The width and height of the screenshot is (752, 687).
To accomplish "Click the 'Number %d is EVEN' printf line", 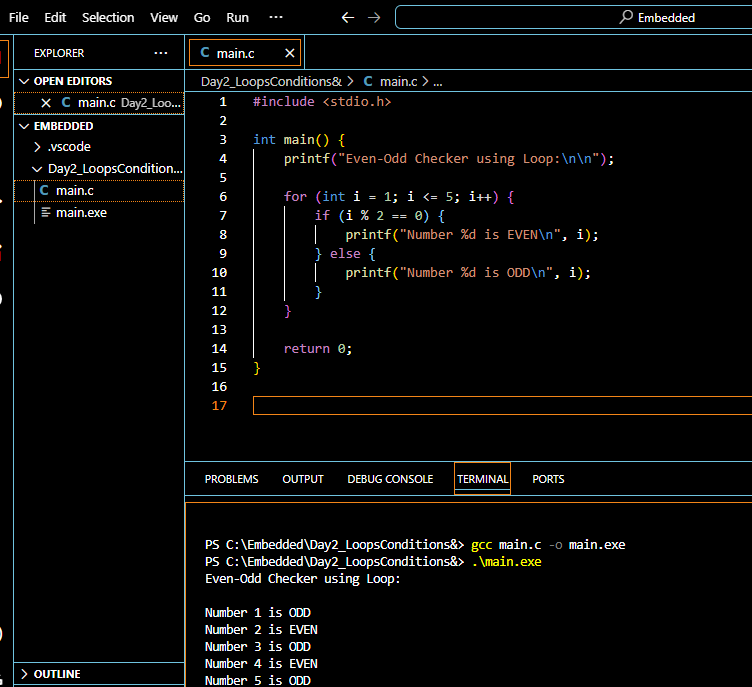I will [472, 235].
